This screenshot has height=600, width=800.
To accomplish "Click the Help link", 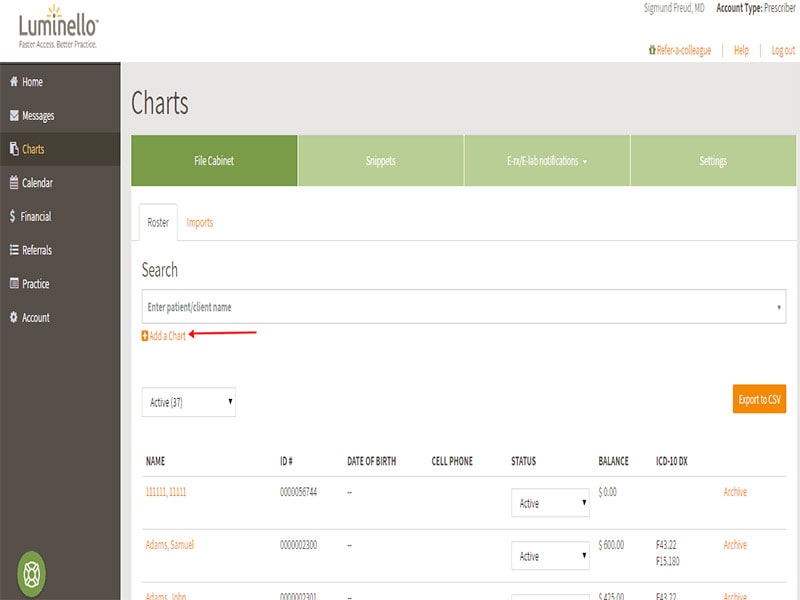I will click(741, 50).
